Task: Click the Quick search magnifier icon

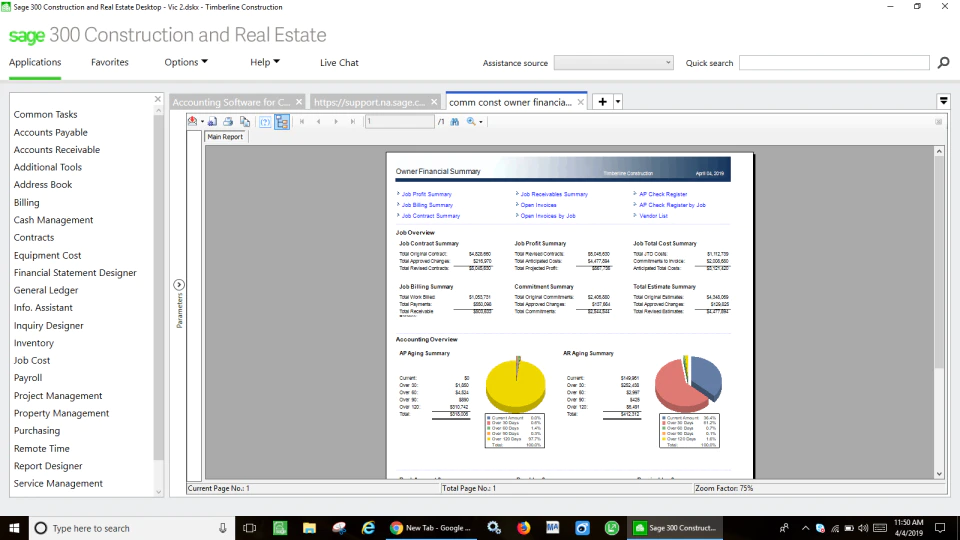Action: pos(943,62)
